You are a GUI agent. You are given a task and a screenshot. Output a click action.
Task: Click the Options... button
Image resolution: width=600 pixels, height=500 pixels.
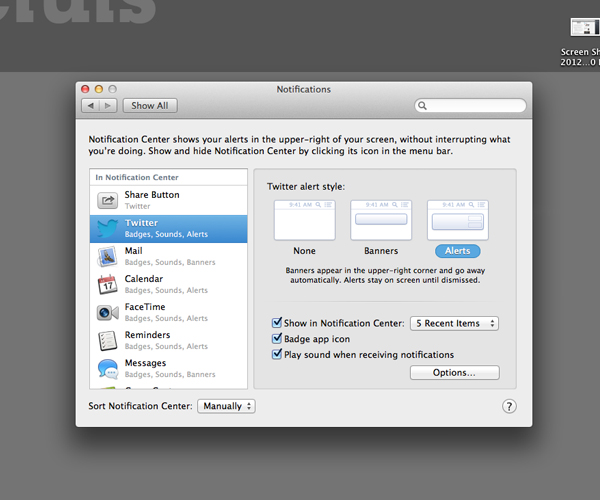455,373
